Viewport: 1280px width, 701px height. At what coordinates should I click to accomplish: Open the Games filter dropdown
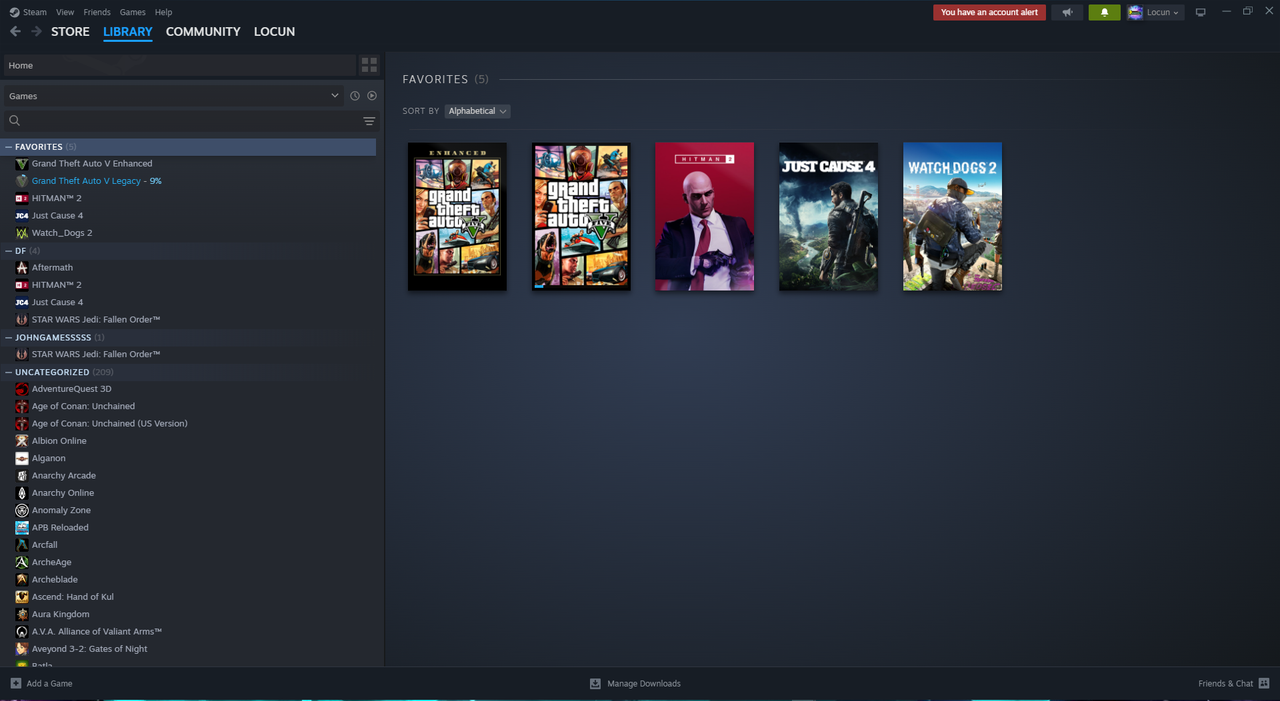[x=172, y=96]
